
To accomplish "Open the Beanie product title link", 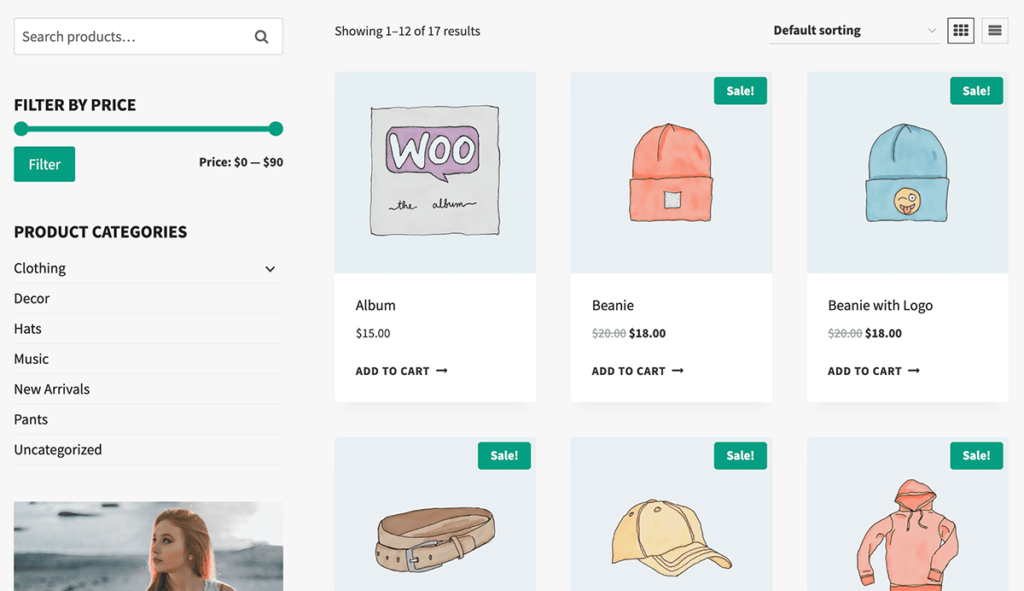I will pyautogui.click(x=613, y=306).
